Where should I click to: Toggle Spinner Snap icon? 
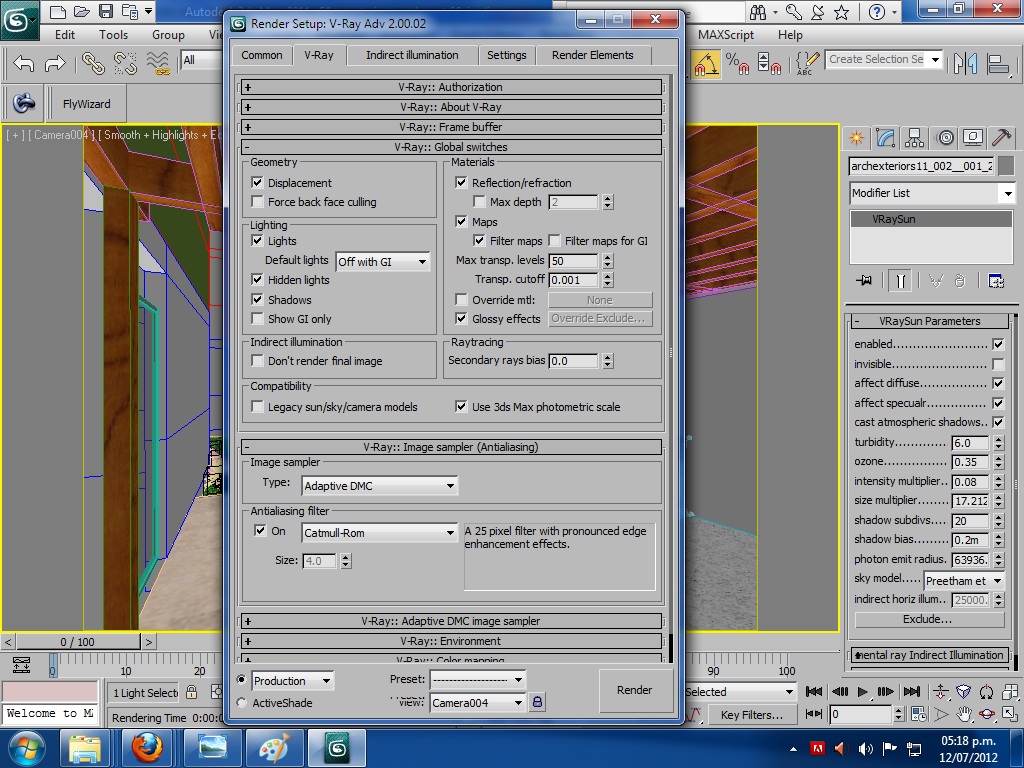pyautogui.click(x=769, y=63)
